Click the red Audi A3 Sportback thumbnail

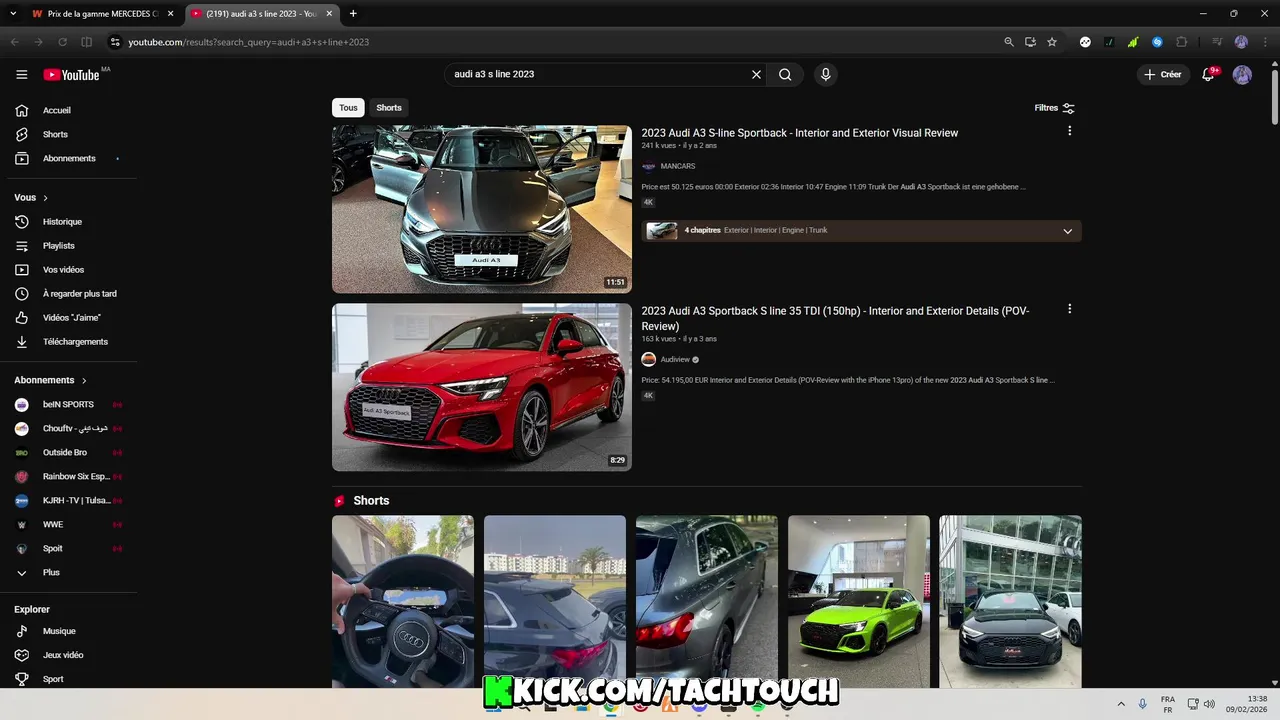click(482, 387)
